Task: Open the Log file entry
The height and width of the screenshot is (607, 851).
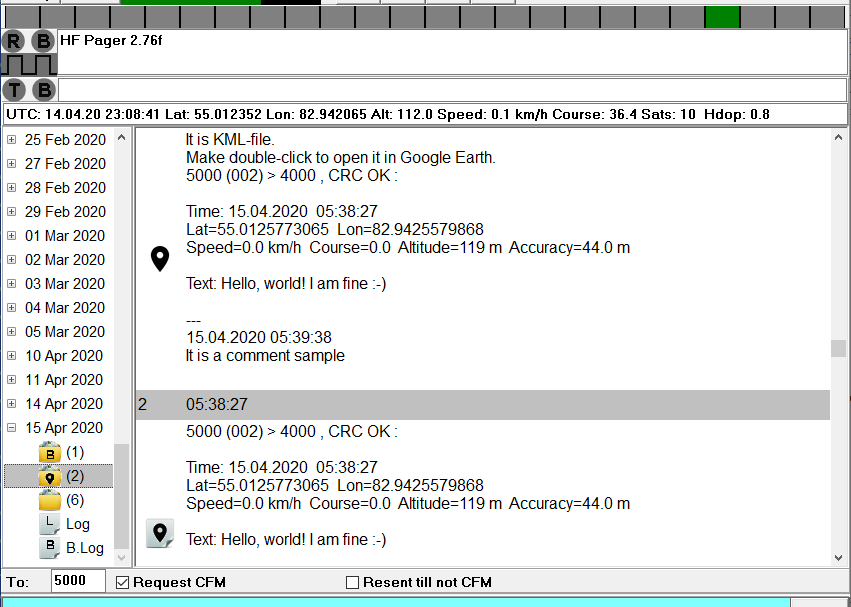Action: point(50,524)
